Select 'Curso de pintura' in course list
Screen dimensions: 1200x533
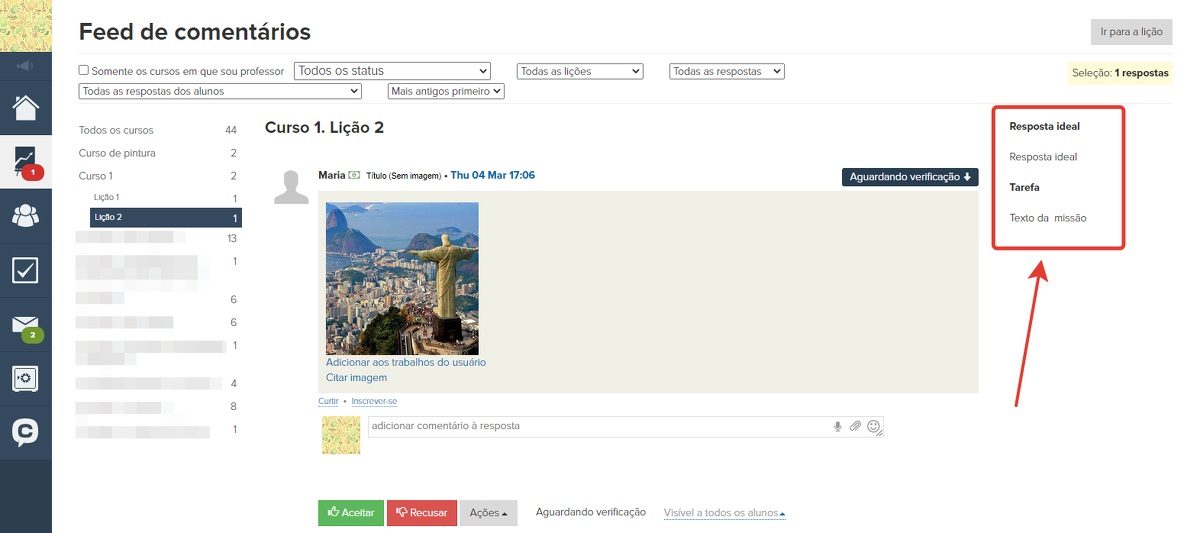(117, 153)
